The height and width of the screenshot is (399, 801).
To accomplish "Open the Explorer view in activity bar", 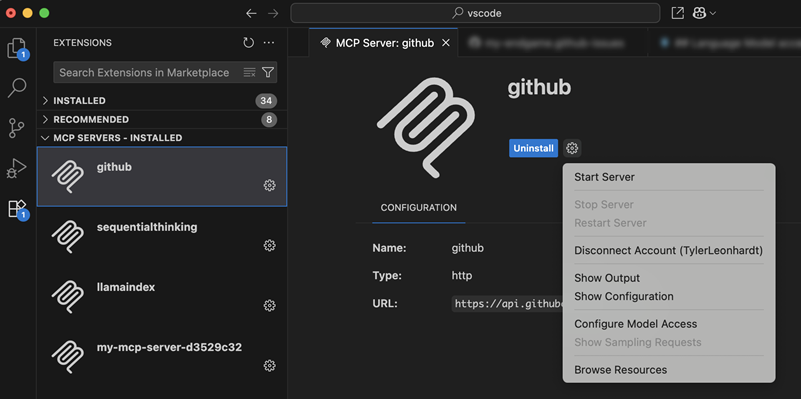I will tap(17, 49).
